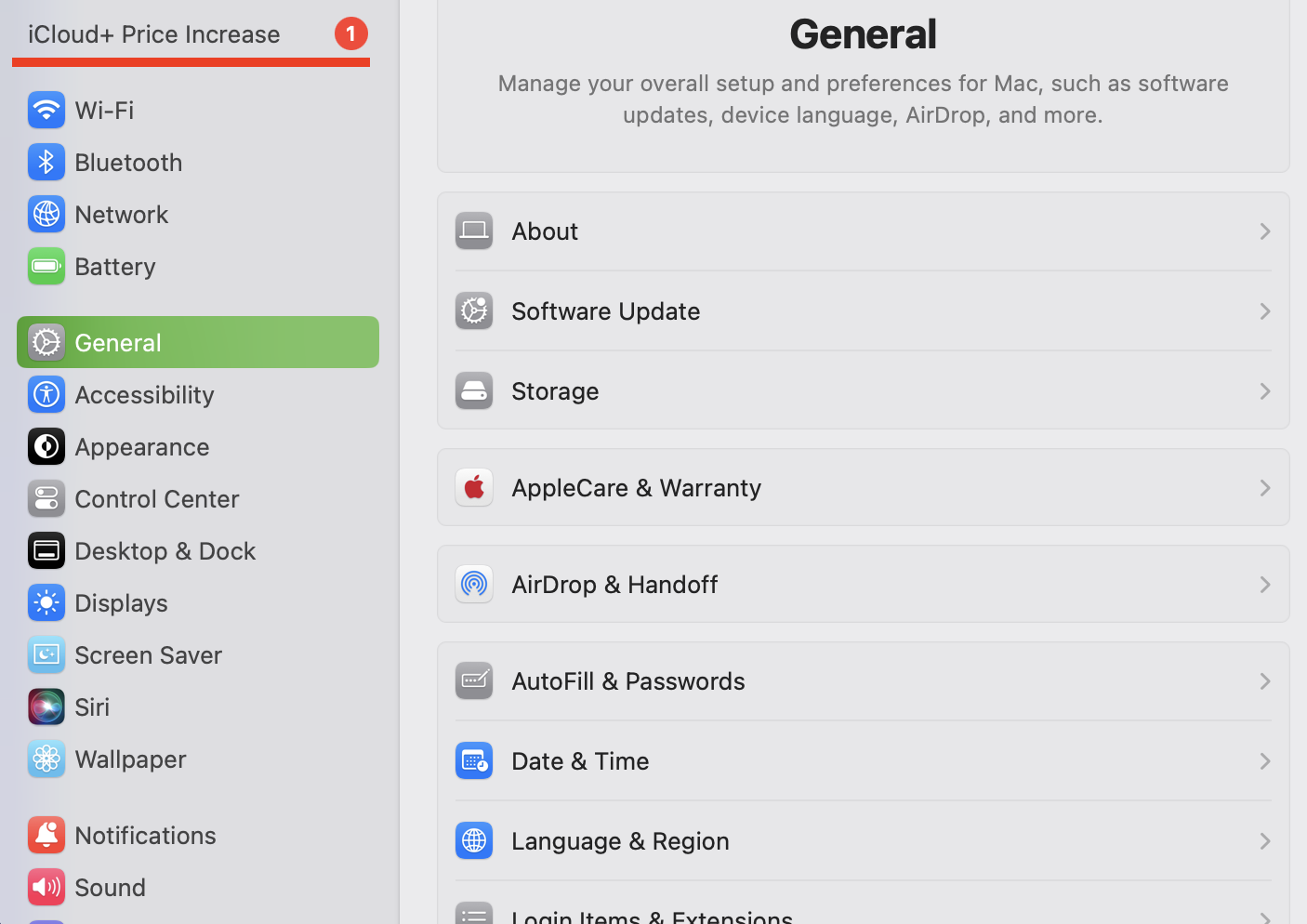Viewport: 1307px width, 924px height.
Task: Open Sound settings via its speaker icon
Action: (46, 887)
